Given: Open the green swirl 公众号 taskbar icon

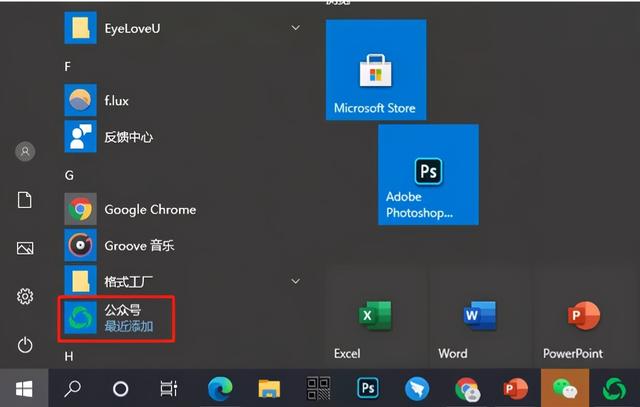Looking at the screenshot, I should pyautogui.click(x=614, y=389).
